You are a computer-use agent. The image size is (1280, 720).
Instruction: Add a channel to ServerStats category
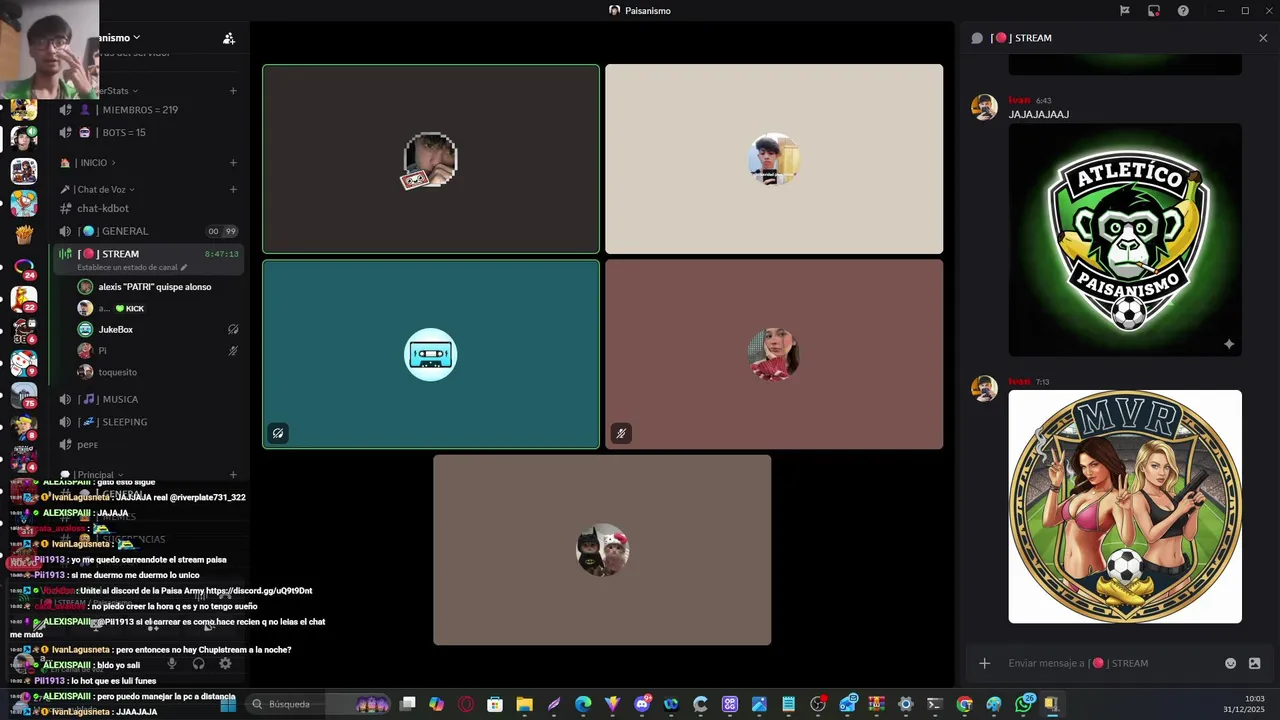point(233,91)
